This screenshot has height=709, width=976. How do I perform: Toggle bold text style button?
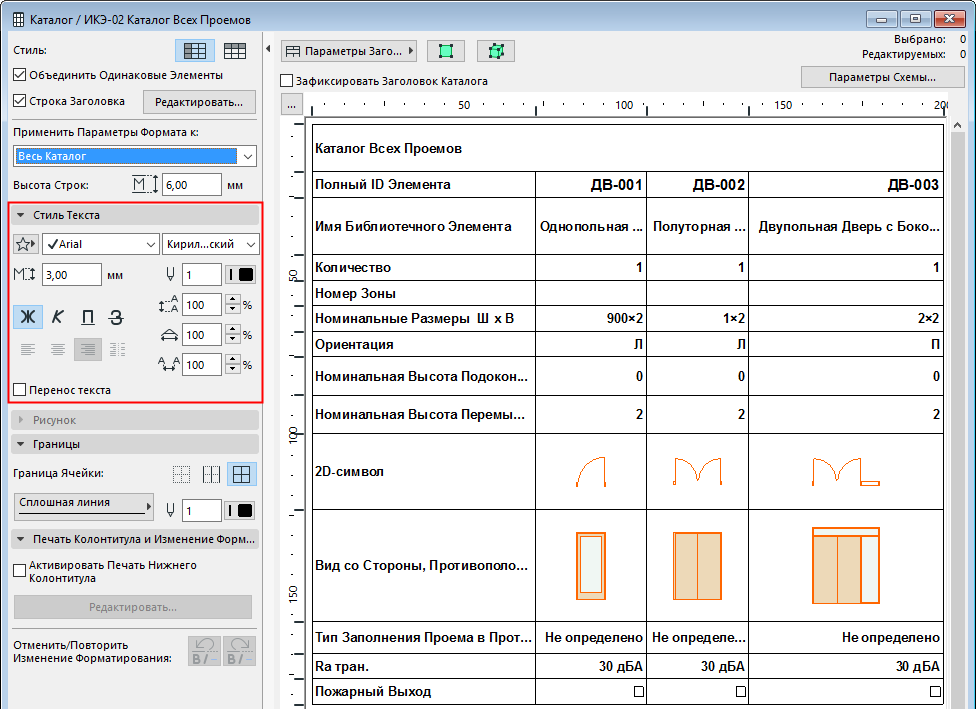tap(28, 317)
